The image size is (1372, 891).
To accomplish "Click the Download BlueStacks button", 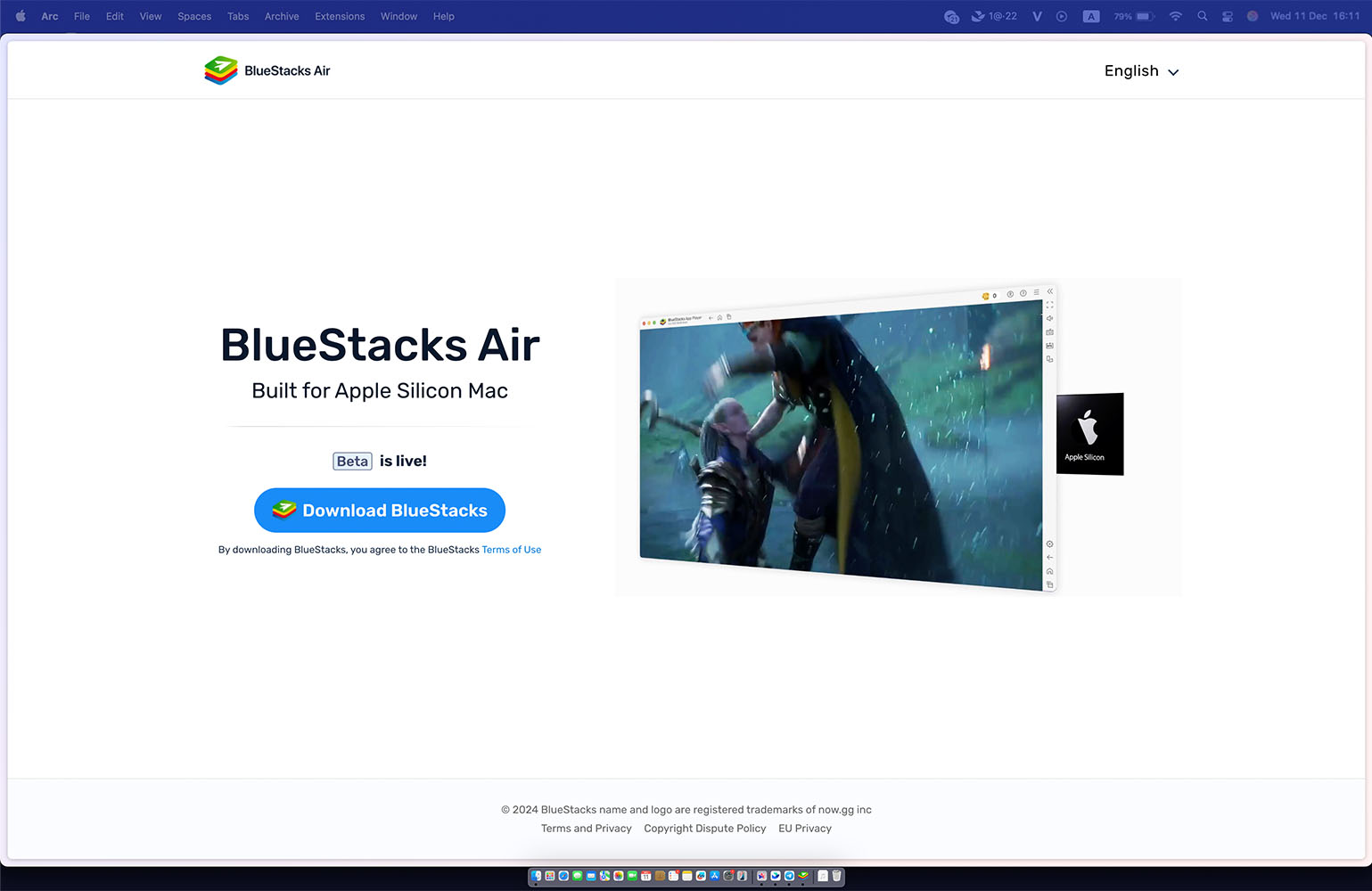I will pos(380,511).
